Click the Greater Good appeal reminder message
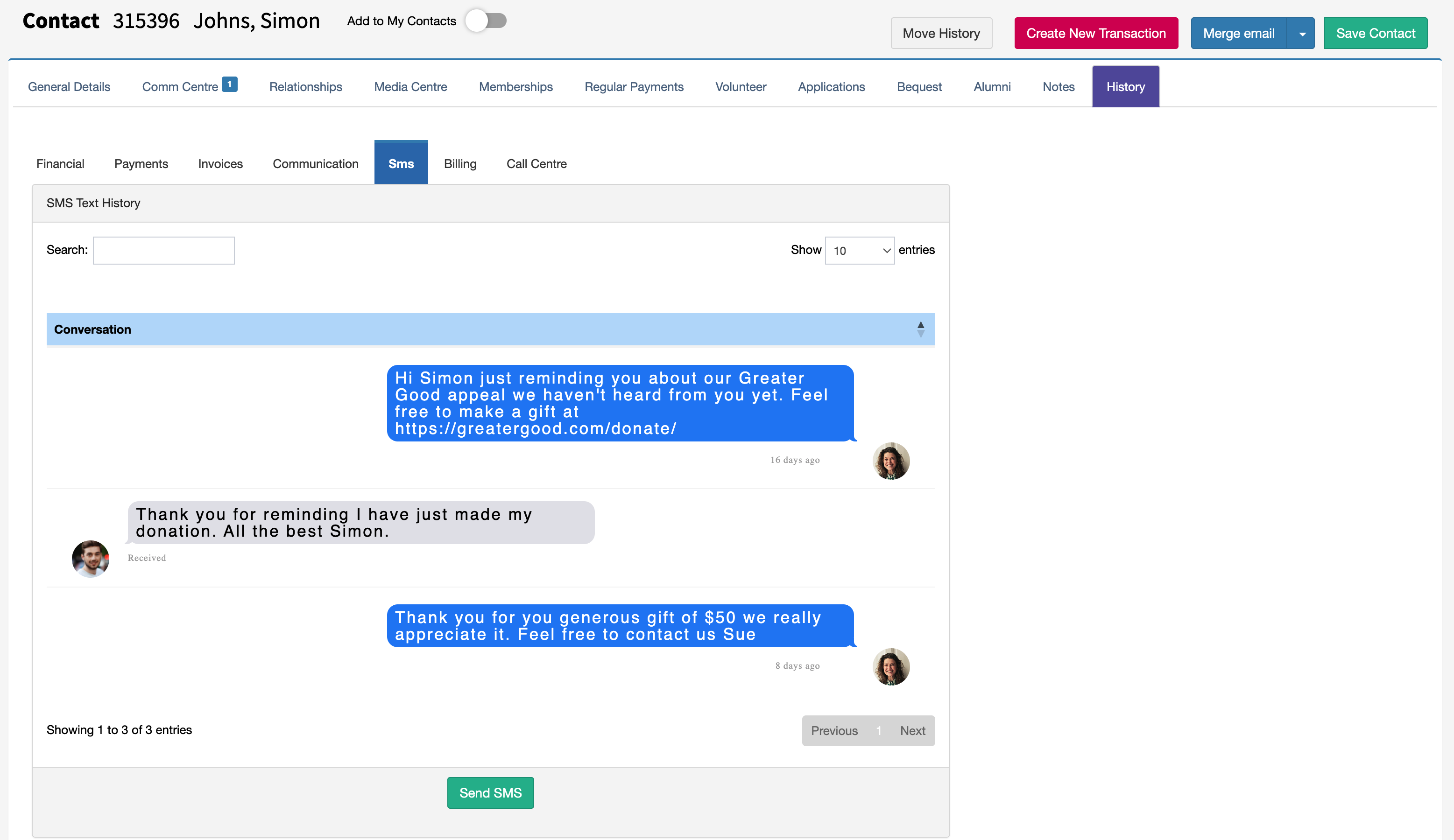The width and height of the screenshot is (1454, 840). coord(621,403)
